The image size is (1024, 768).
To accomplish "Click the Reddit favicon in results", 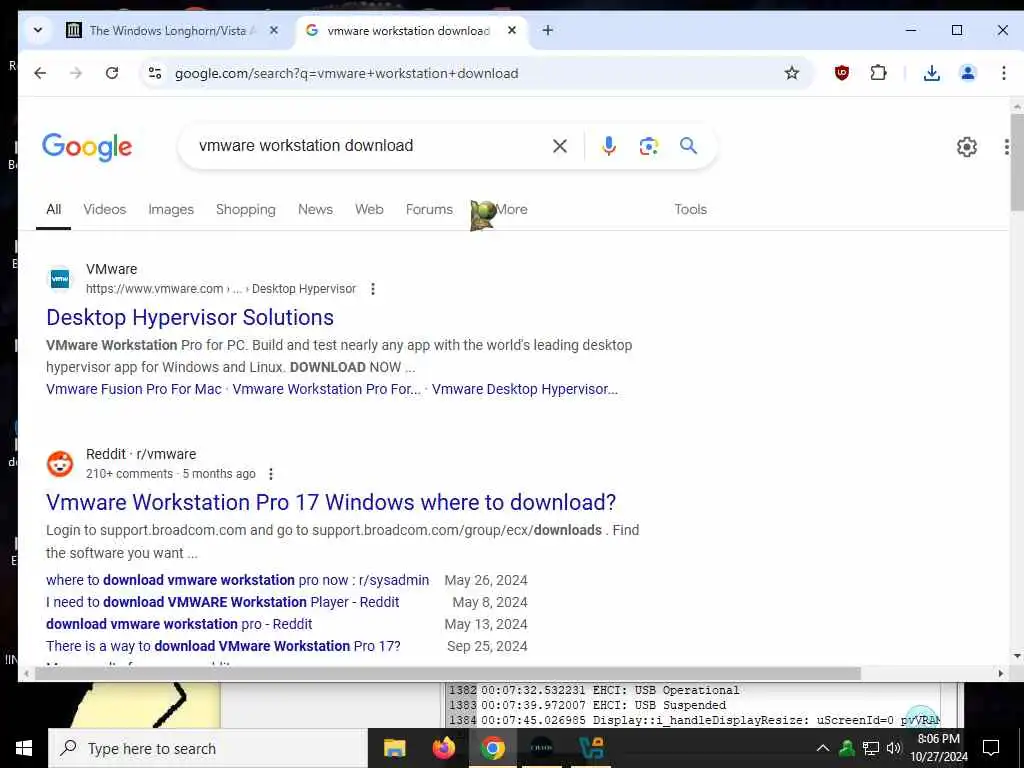I will [60, 464].
